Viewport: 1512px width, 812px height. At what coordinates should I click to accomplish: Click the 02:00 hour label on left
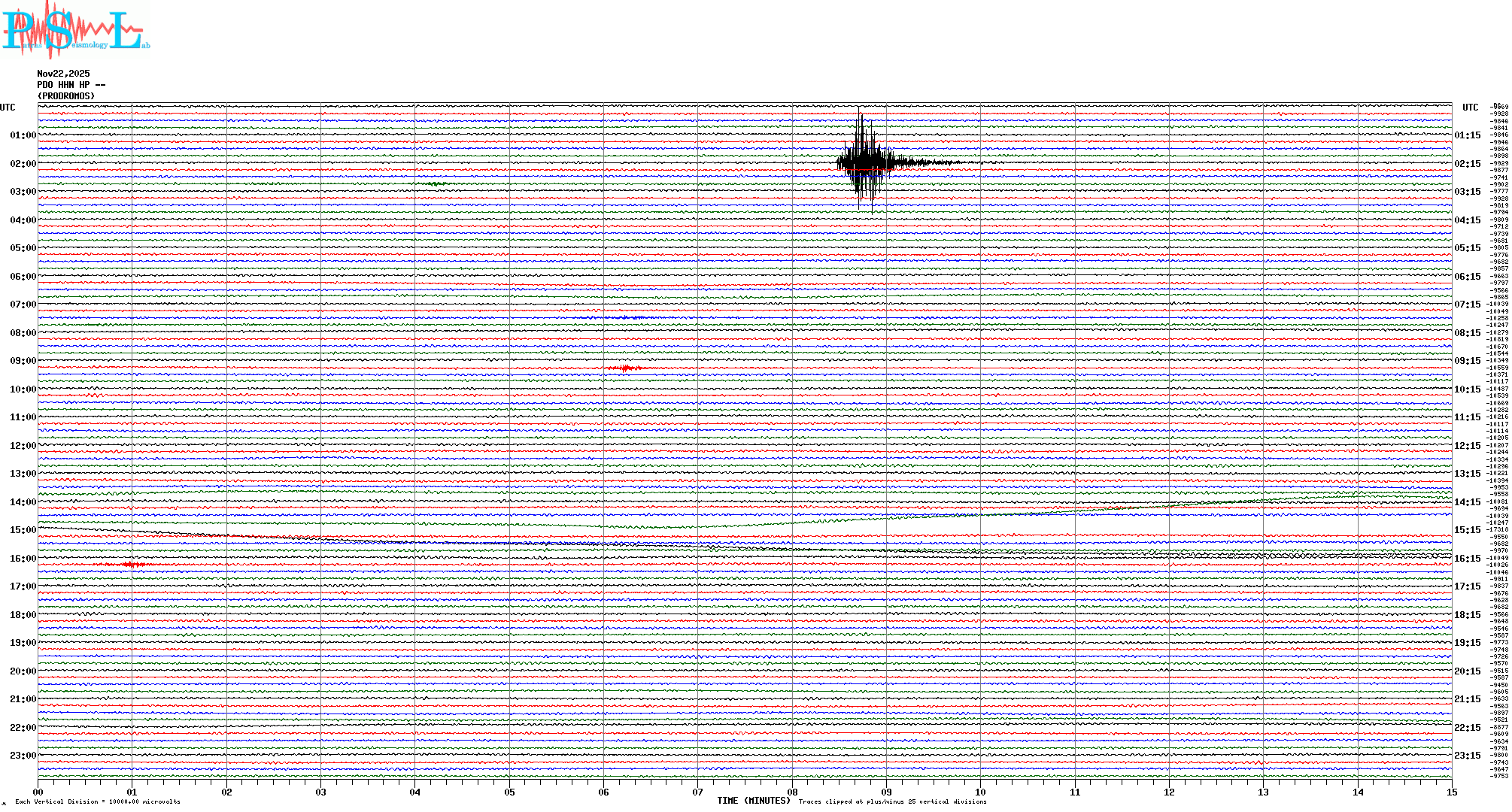[x=23, y=164]
